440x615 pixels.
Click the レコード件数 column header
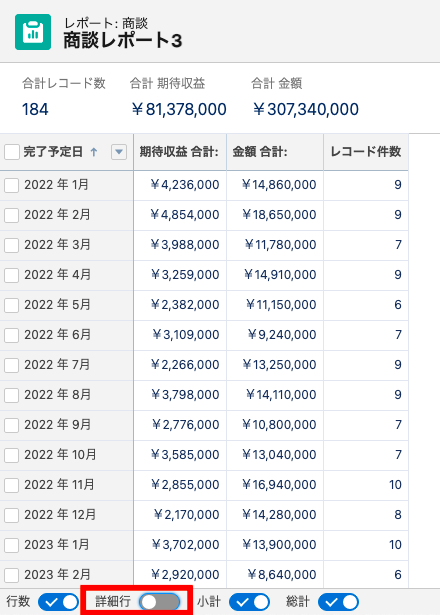pos(366,152)
